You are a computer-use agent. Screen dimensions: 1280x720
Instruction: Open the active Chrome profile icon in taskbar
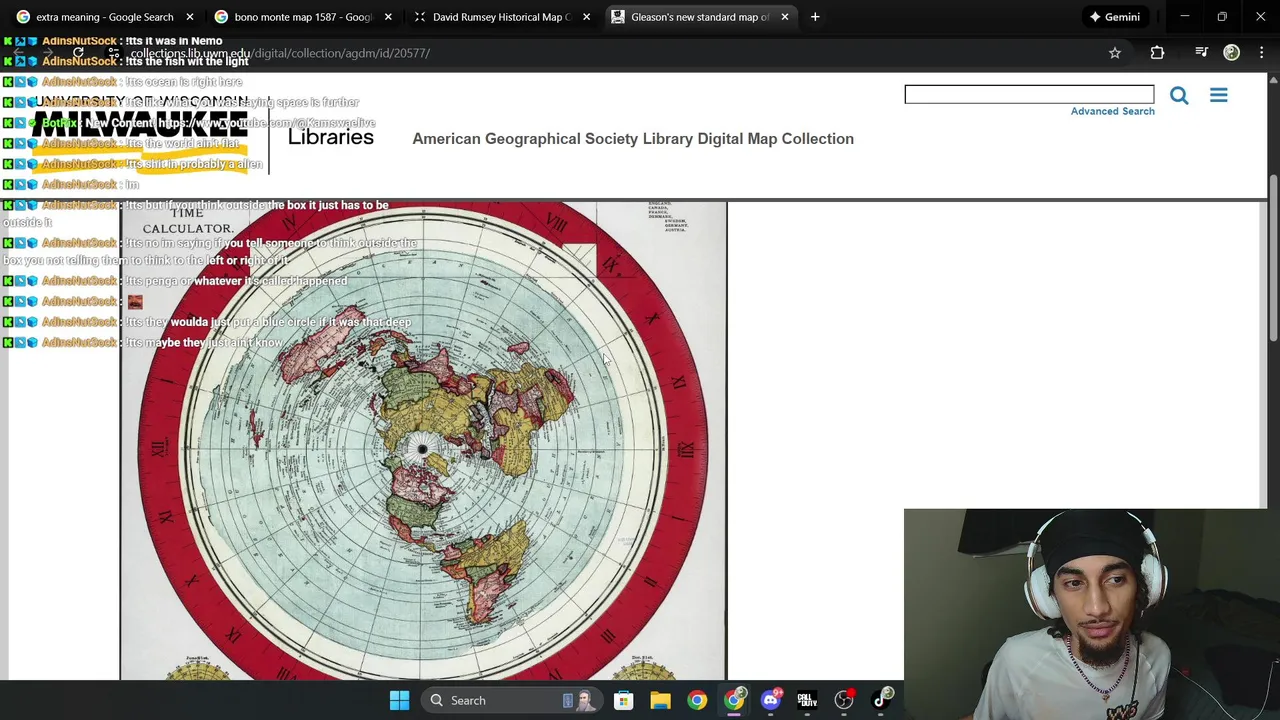734,700
